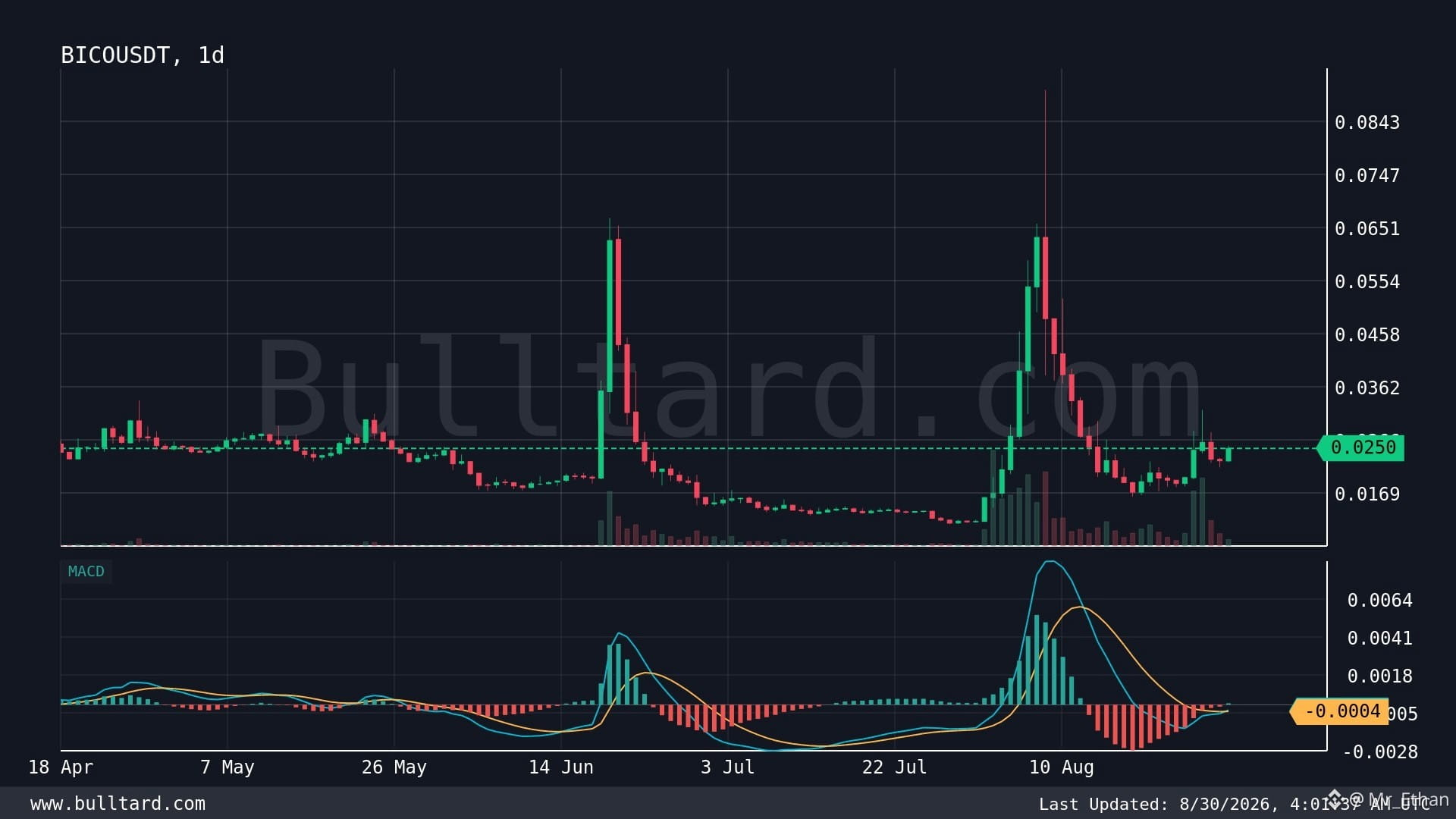Click the 0.0651 price axis label

1367,229
